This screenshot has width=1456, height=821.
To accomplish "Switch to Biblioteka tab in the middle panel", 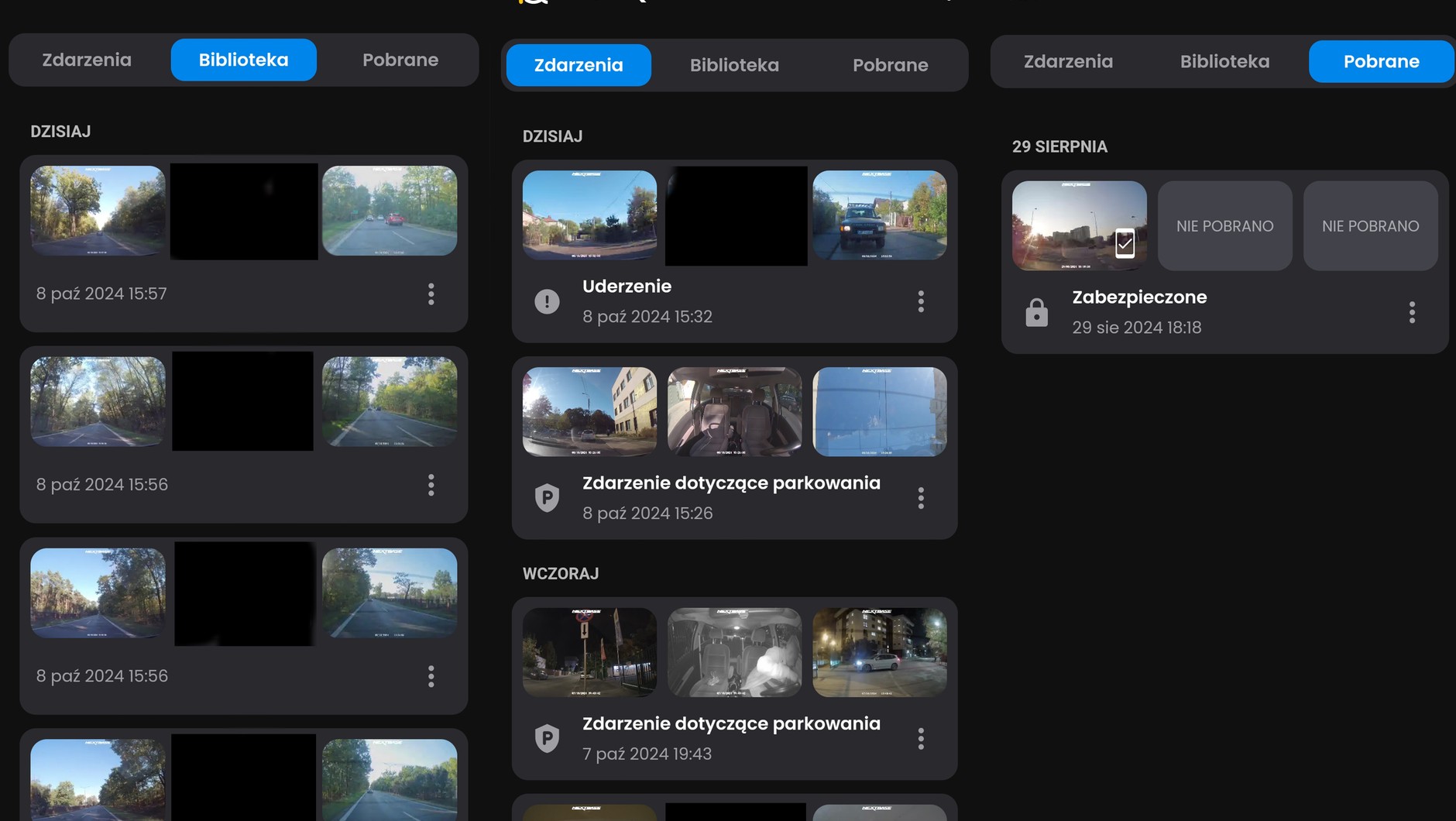I will pos(734,65).
